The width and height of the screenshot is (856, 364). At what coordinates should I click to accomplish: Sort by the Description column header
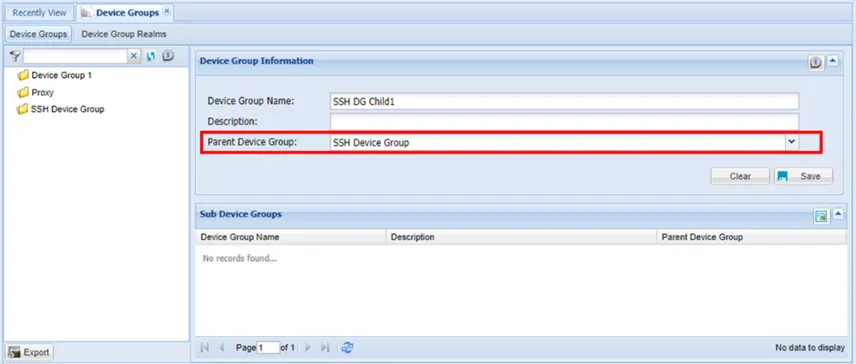pyautogui.click(x=521, y=237)
